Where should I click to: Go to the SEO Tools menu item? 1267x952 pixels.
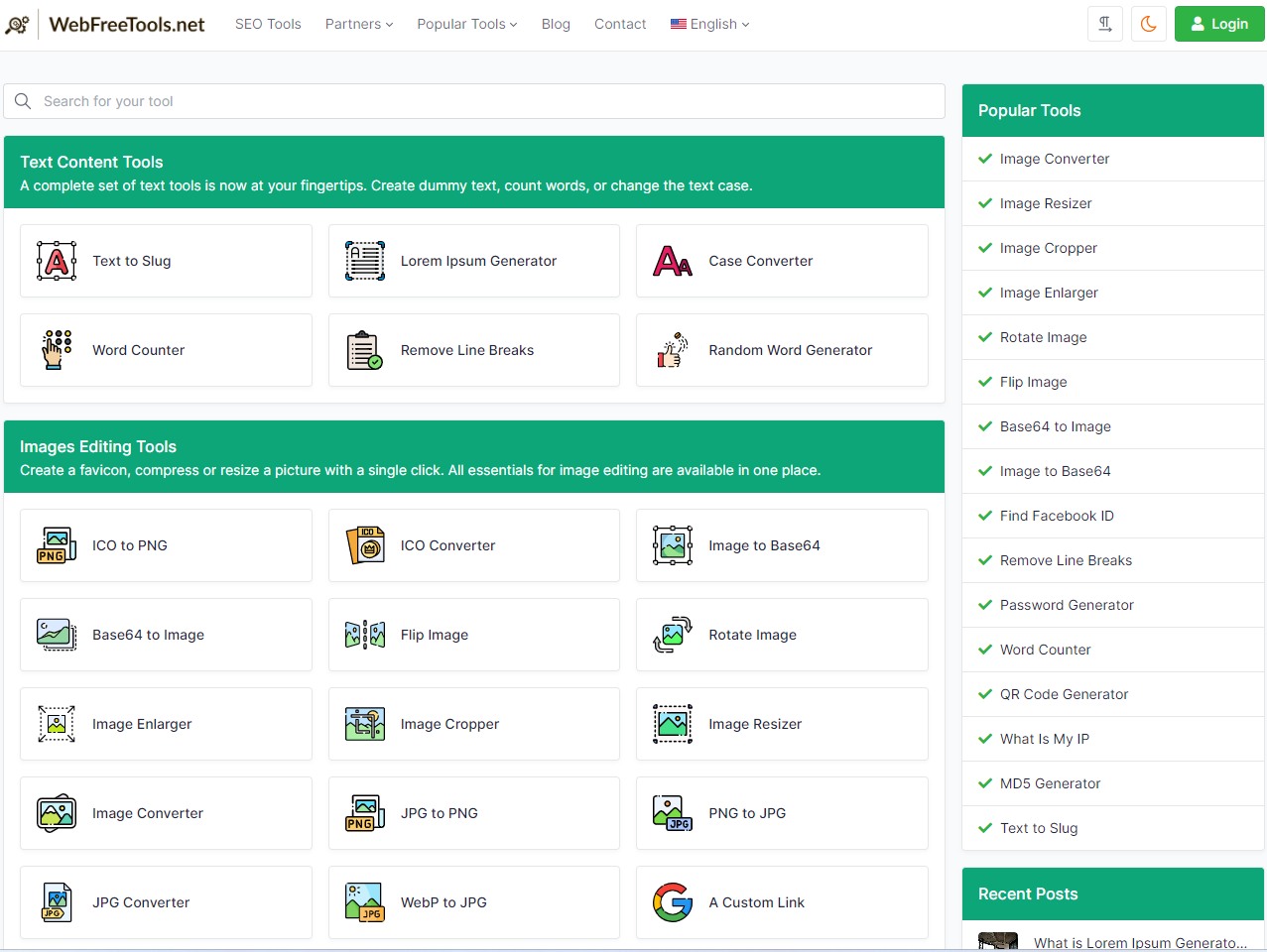click(x=268, y=24)
